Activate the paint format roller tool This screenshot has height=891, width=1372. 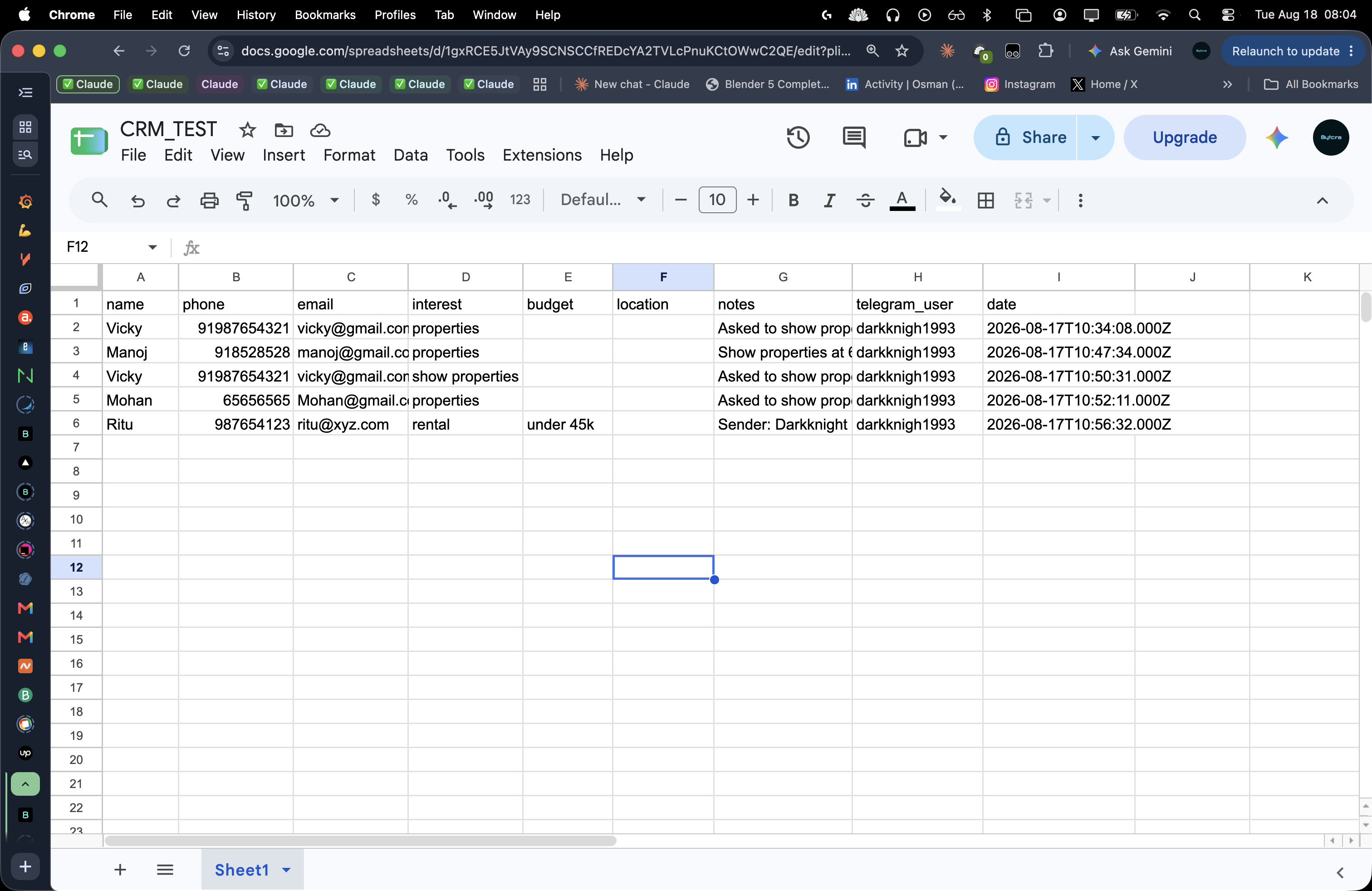(x=245, y=200)
